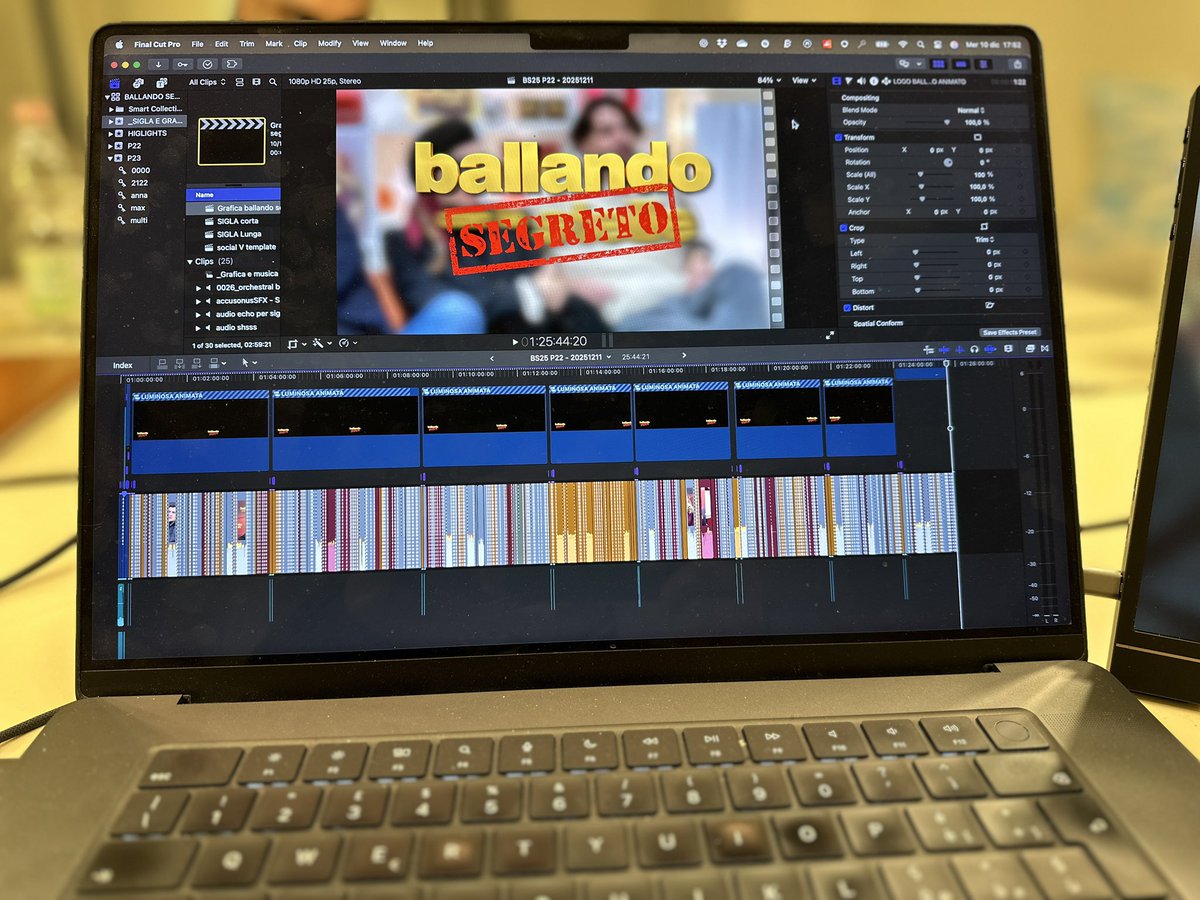Click the Apple logo menu
Viewport: 1200px width, 900px height.
118,44
